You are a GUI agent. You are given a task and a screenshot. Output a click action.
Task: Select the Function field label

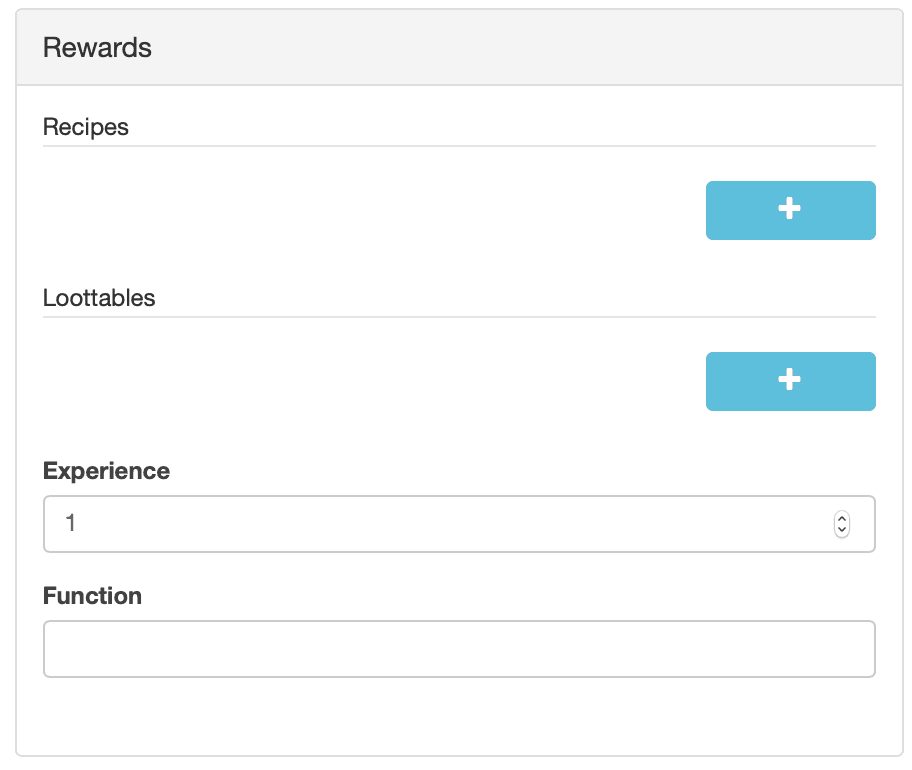[92, 596]
